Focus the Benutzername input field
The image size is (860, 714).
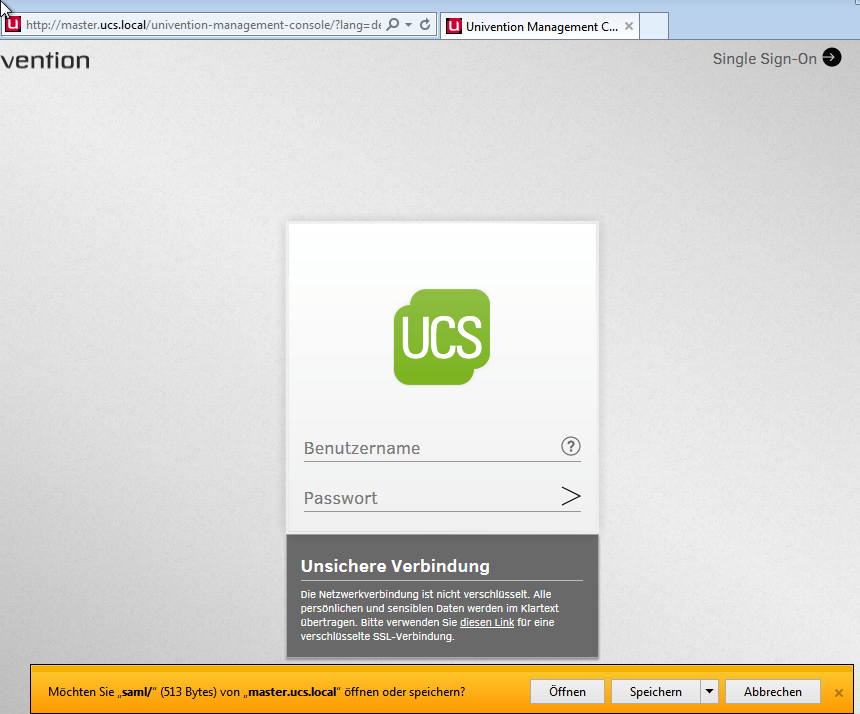coord(430,448)
